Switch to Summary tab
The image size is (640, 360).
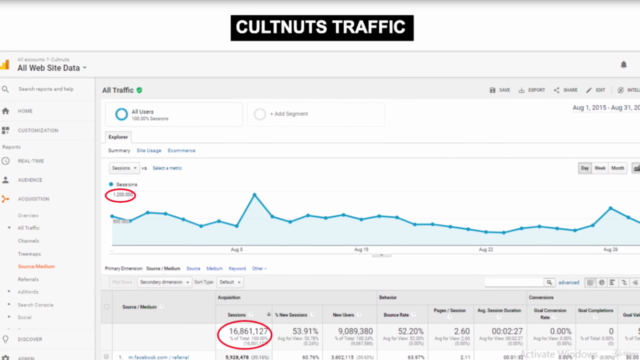[119, 151]
